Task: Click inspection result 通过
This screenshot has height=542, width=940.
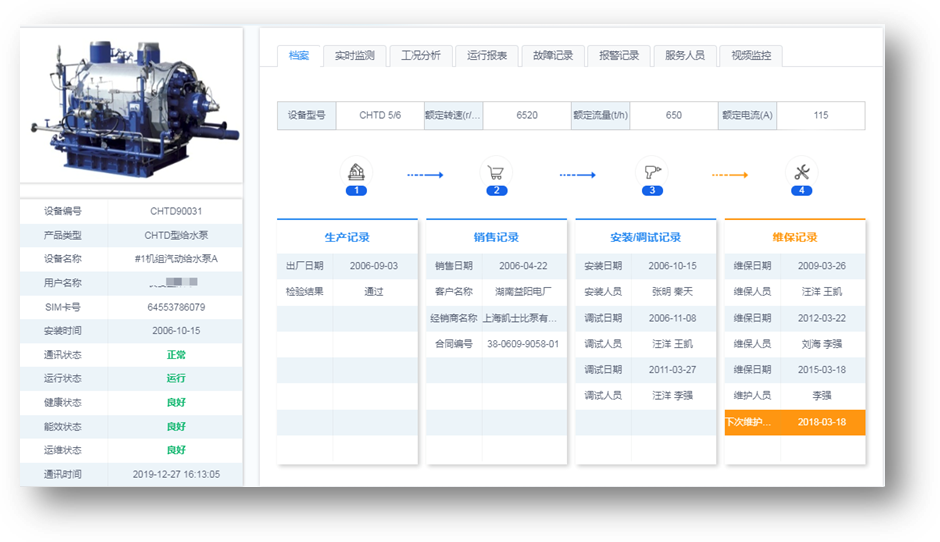Action: point(373,291)
